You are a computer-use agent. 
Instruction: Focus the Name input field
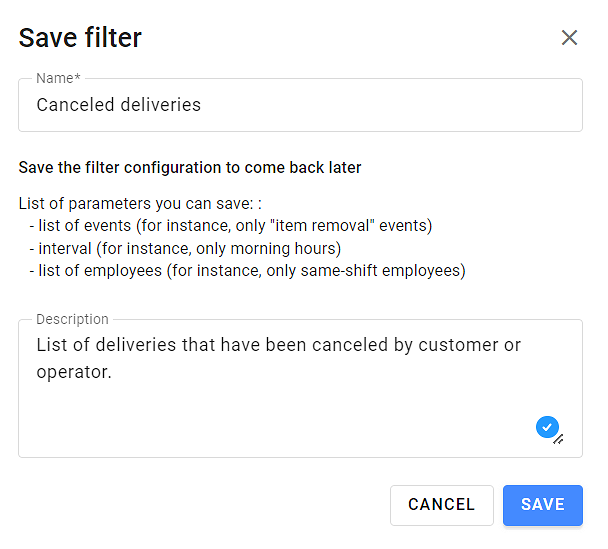coord(300,105)
